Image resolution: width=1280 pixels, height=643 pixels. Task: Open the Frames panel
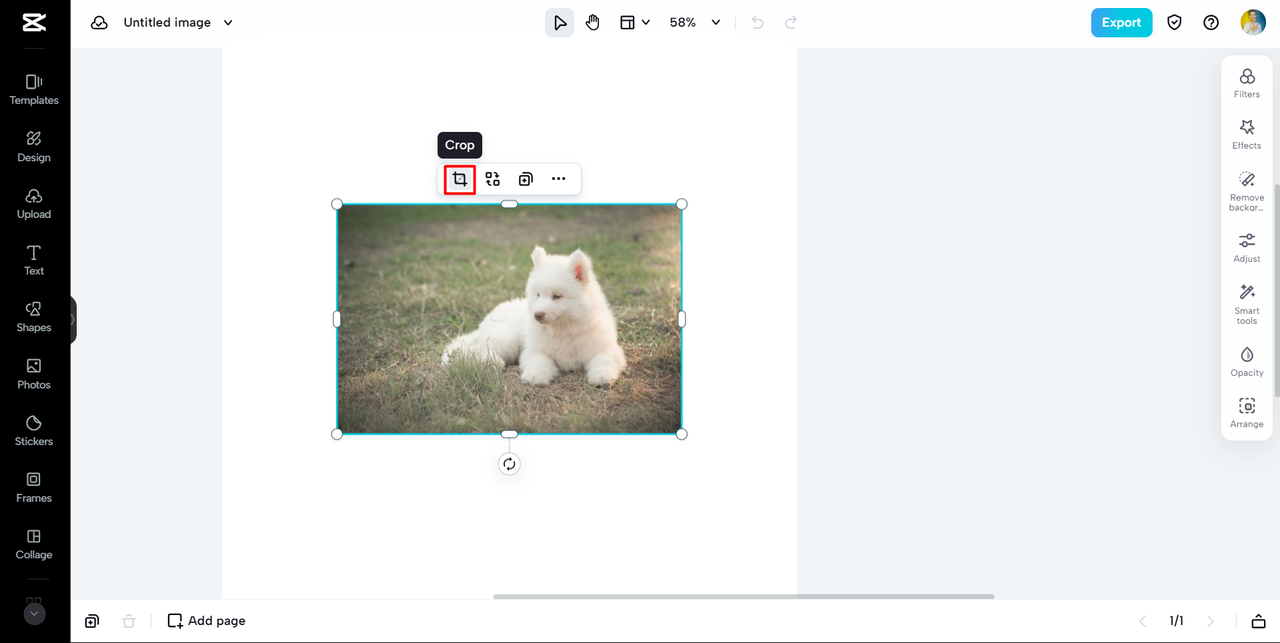click(34, 487)
